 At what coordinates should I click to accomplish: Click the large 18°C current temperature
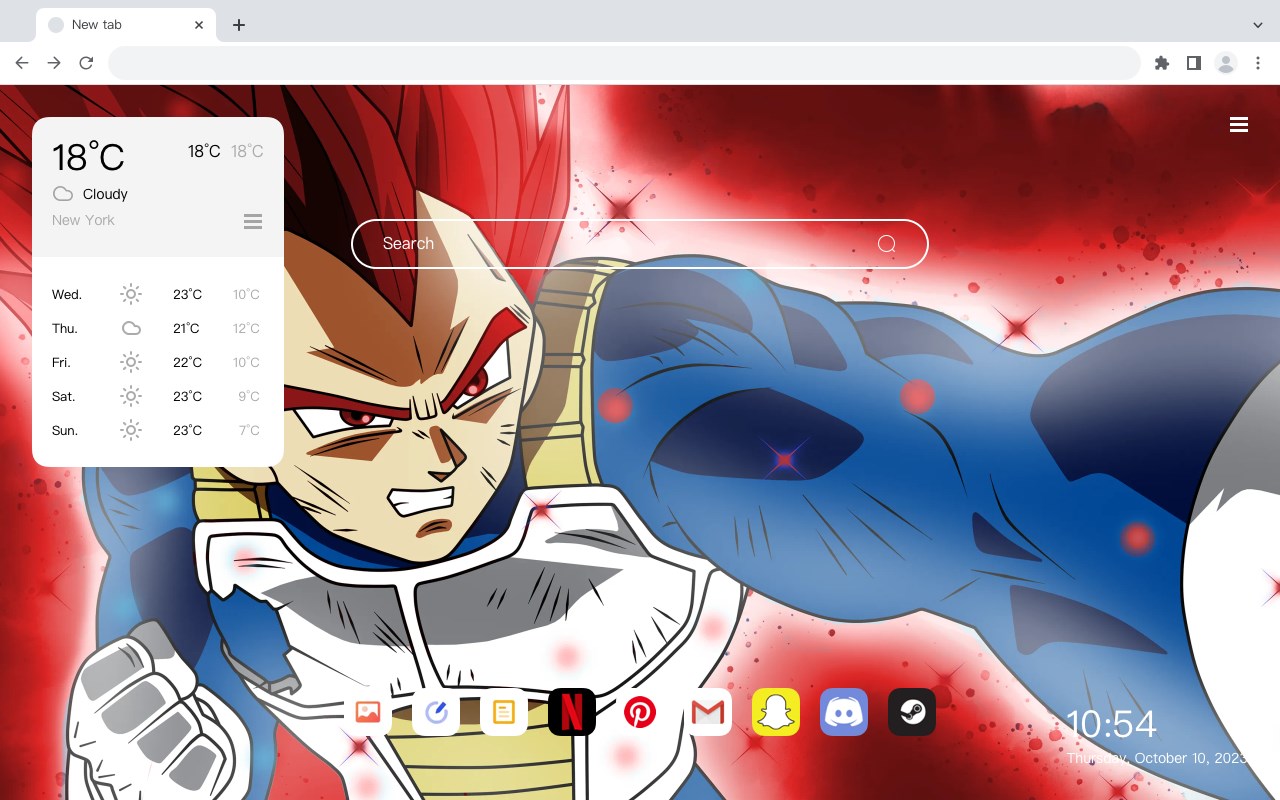coord(88,157)
